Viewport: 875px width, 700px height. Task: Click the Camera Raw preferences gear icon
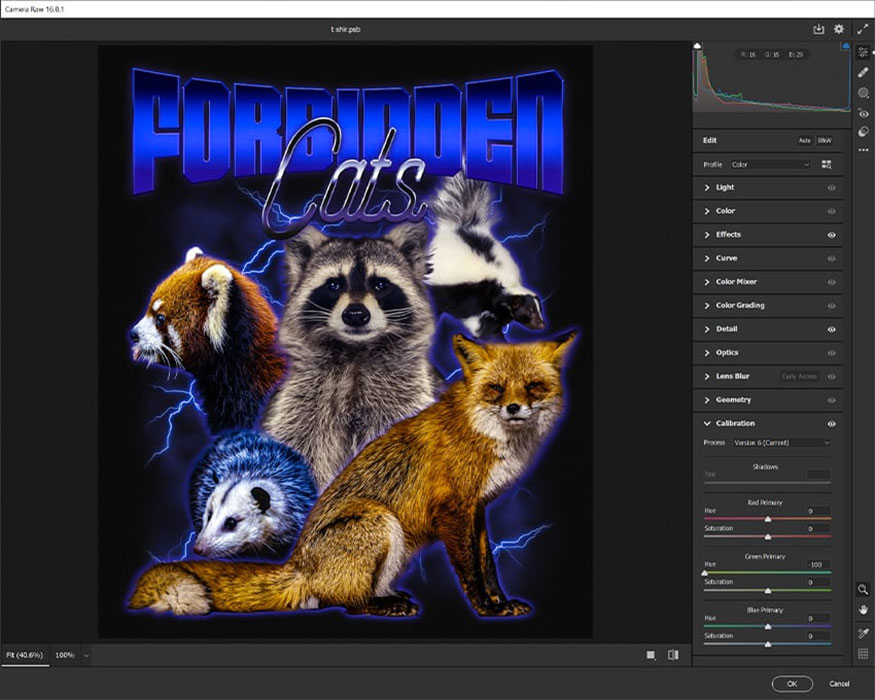[x=839, y=30]
